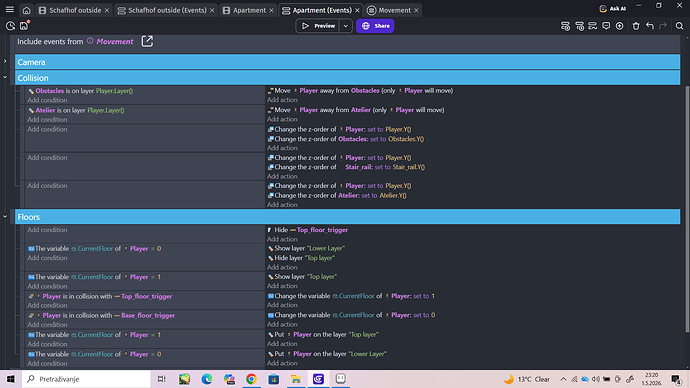Click the Share button
This screenshot has width=690, height=388.
click(375, 26)
